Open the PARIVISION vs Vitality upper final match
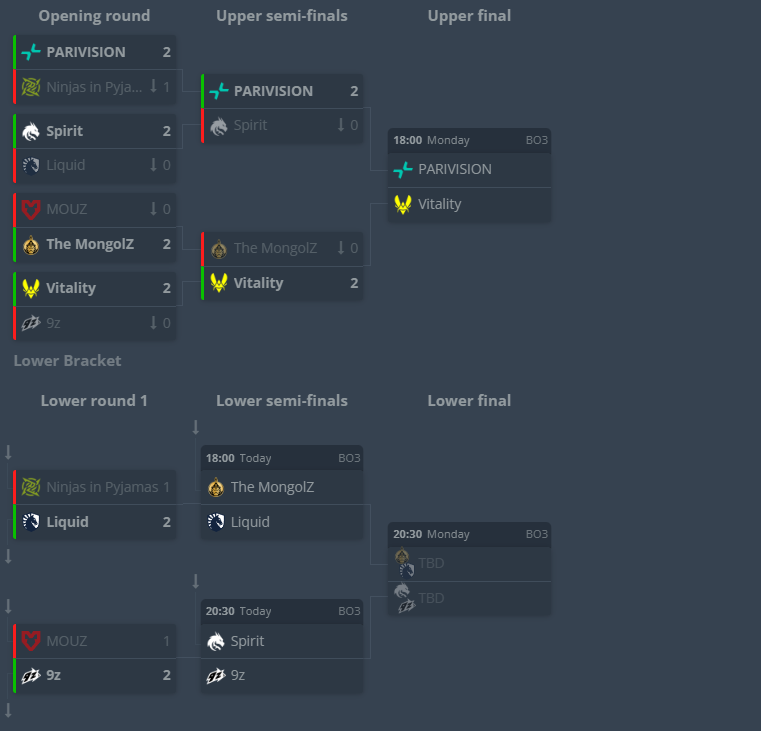The width and height of the screenshot is (761, 731). click(x=469, y=176)
